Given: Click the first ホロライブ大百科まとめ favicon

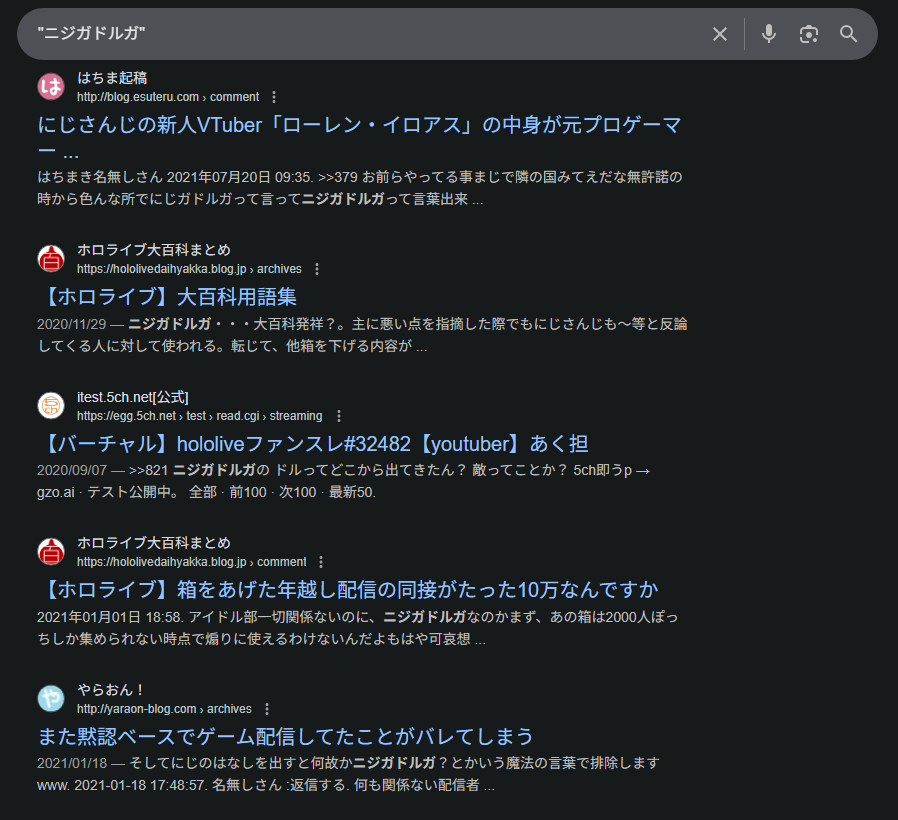Looking at the screenshot, I should coord(51,259).
